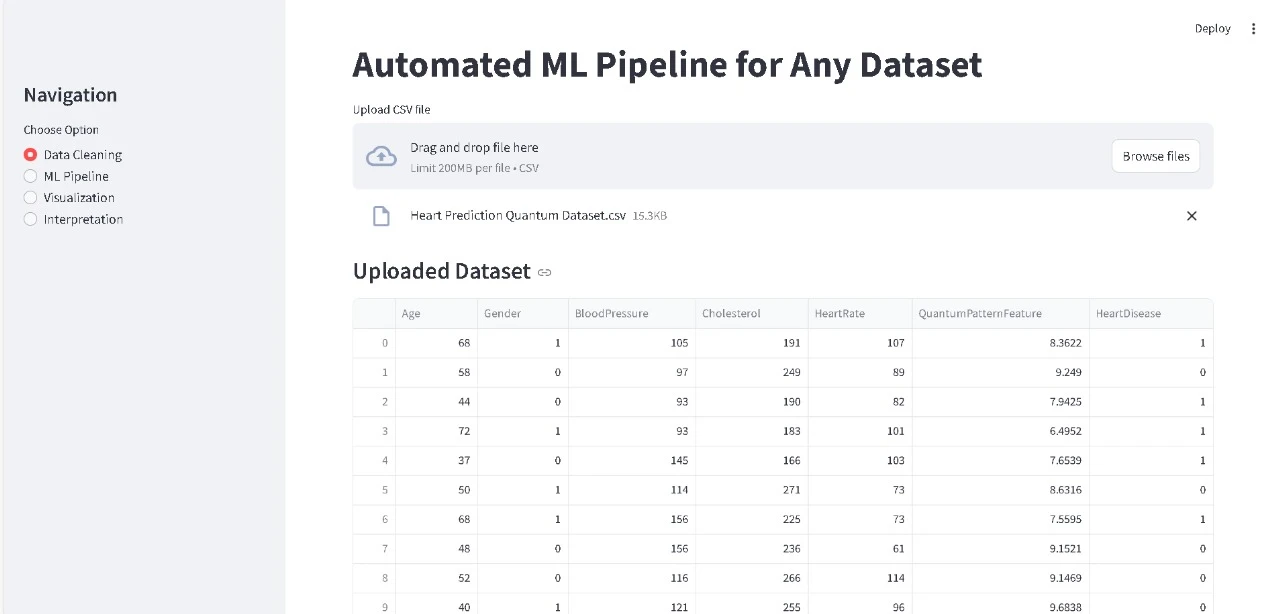
Task: Sort by the HeartDisease column header
Action: point(1150,314)
